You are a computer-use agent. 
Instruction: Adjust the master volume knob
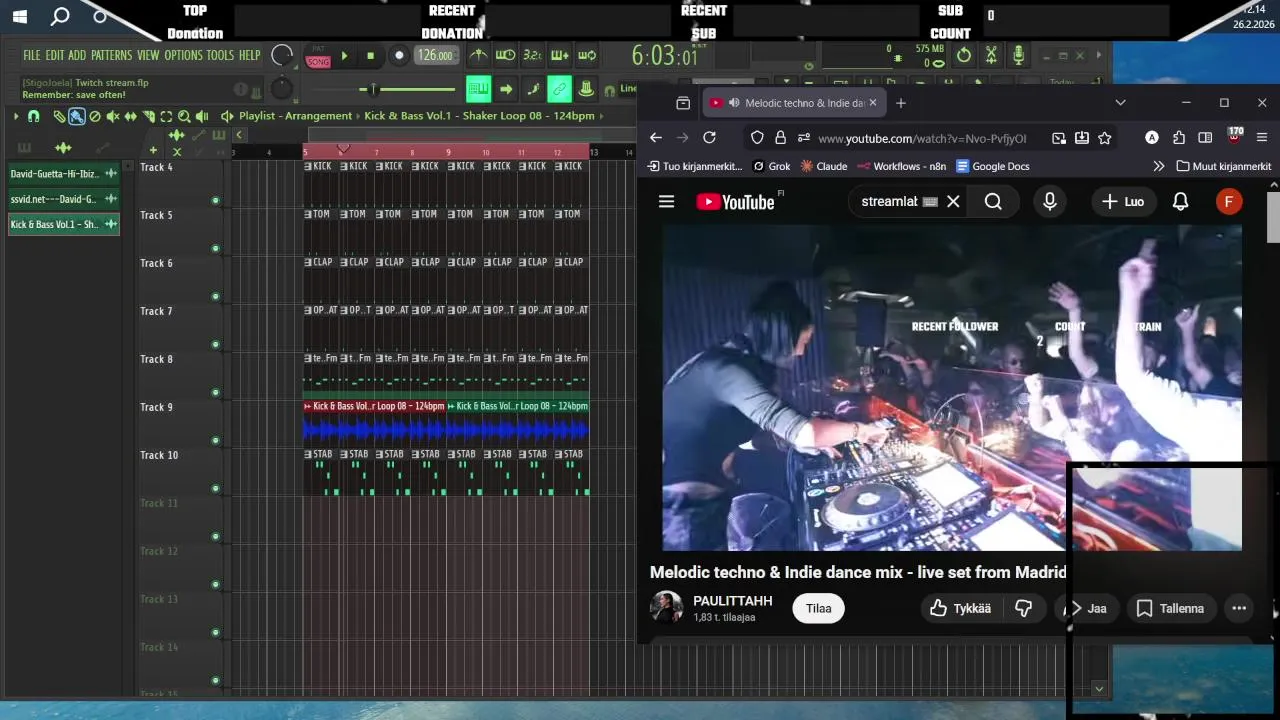(x=283, y=56)
